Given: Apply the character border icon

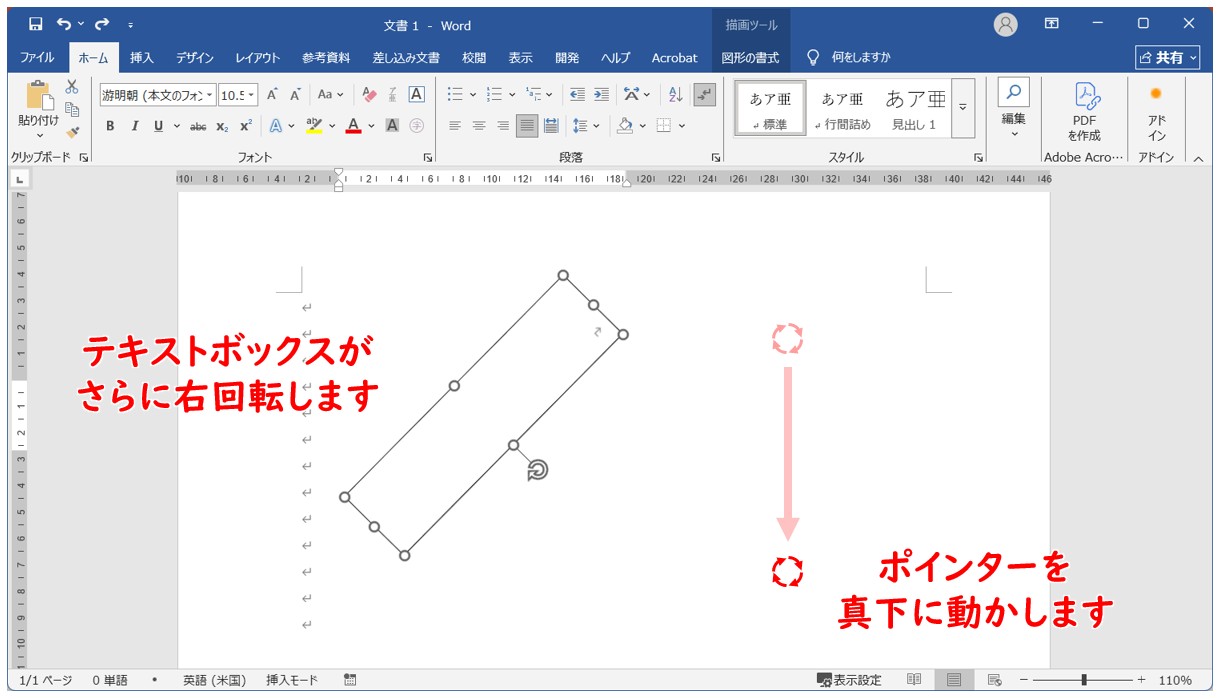Looking at the screenshot, I should tap(417, 95).
